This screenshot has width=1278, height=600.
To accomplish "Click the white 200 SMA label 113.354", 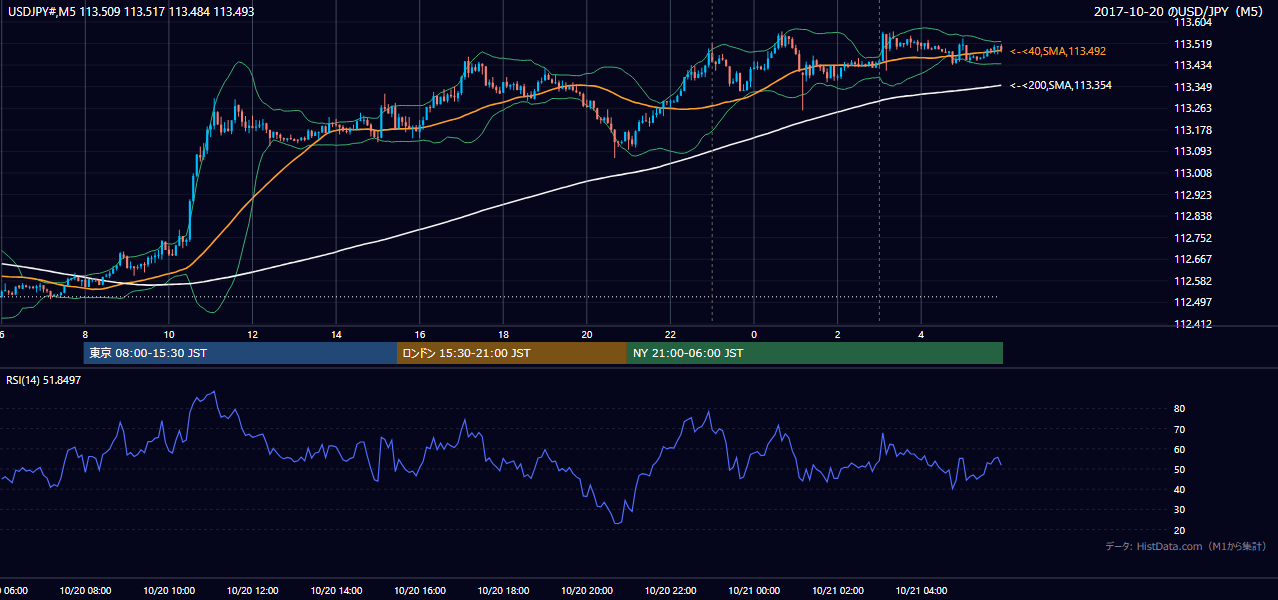I will (1061, 86).
